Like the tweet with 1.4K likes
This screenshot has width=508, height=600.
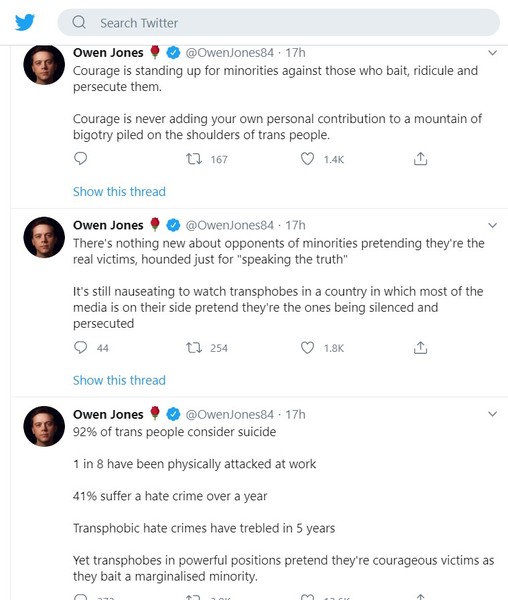tap(307, 159)
